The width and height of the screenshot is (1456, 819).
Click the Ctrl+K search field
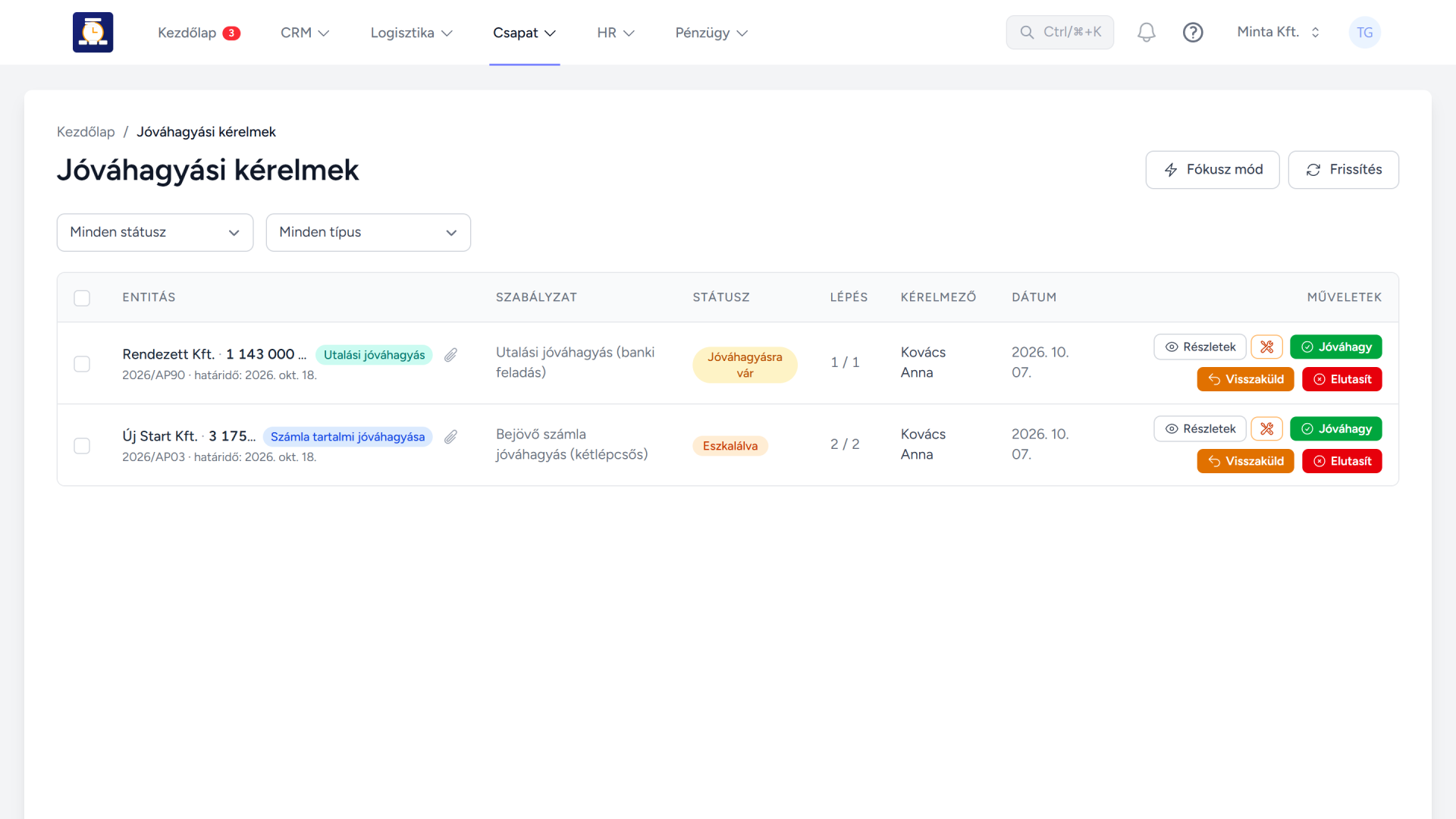pyautogui.click(x=1059, y=32)
